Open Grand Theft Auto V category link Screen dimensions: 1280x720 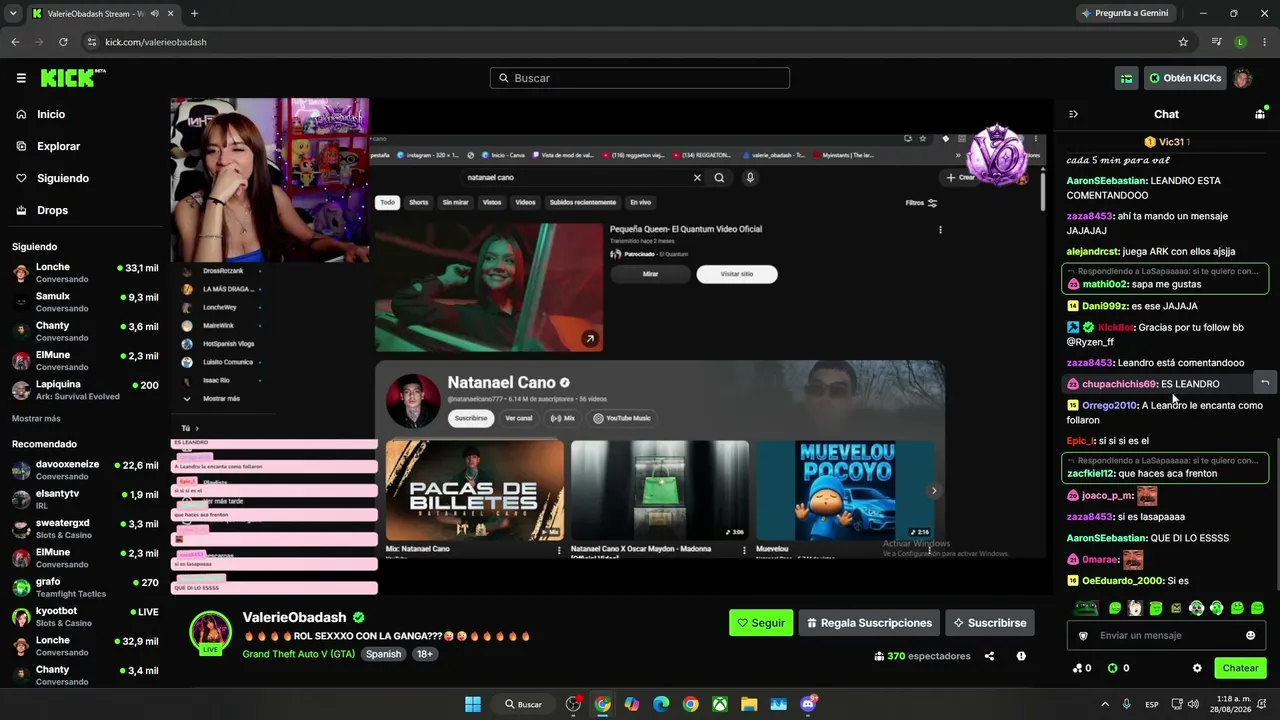[298, 654]
